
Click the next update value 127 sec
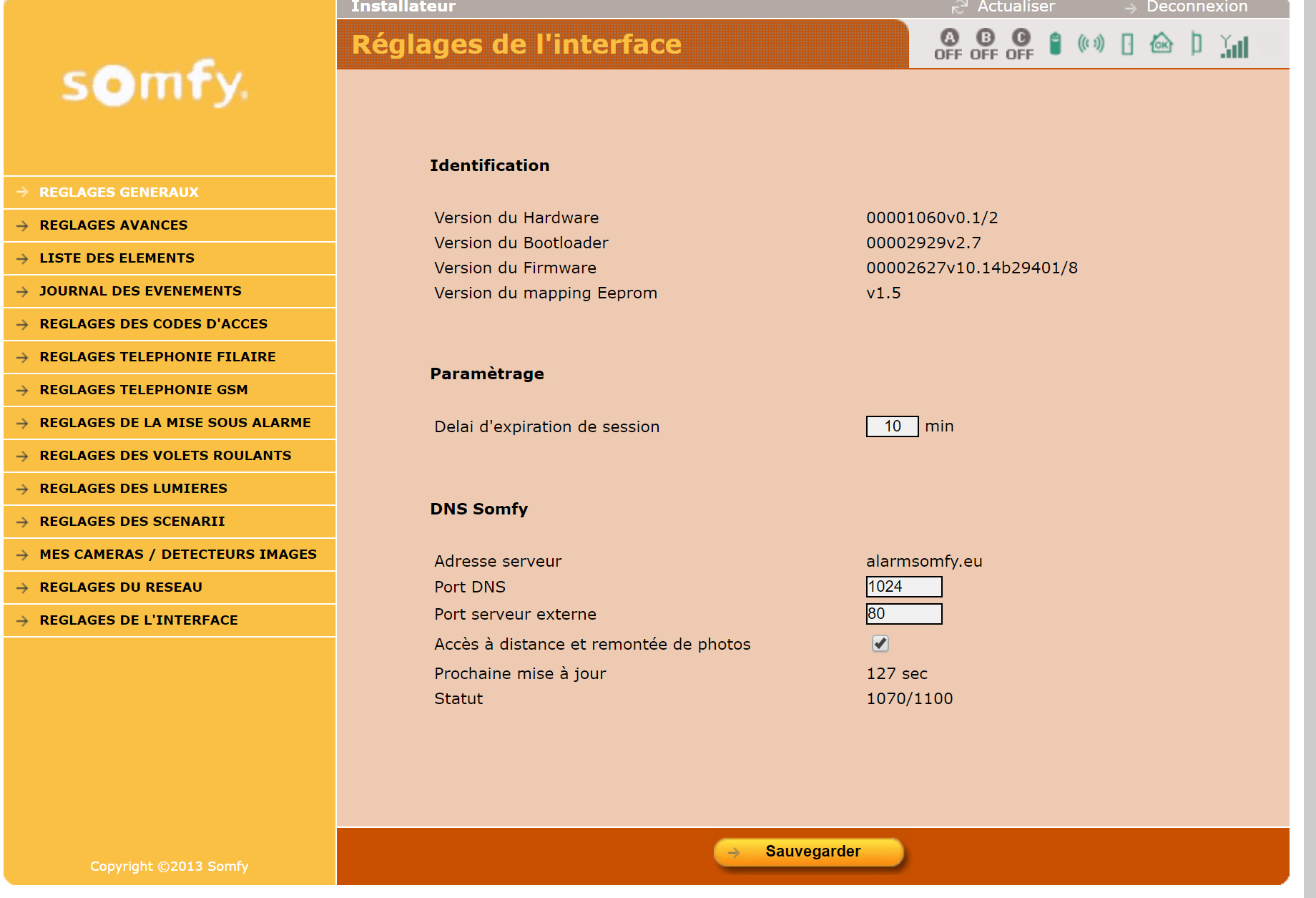[x=897, y=673]
